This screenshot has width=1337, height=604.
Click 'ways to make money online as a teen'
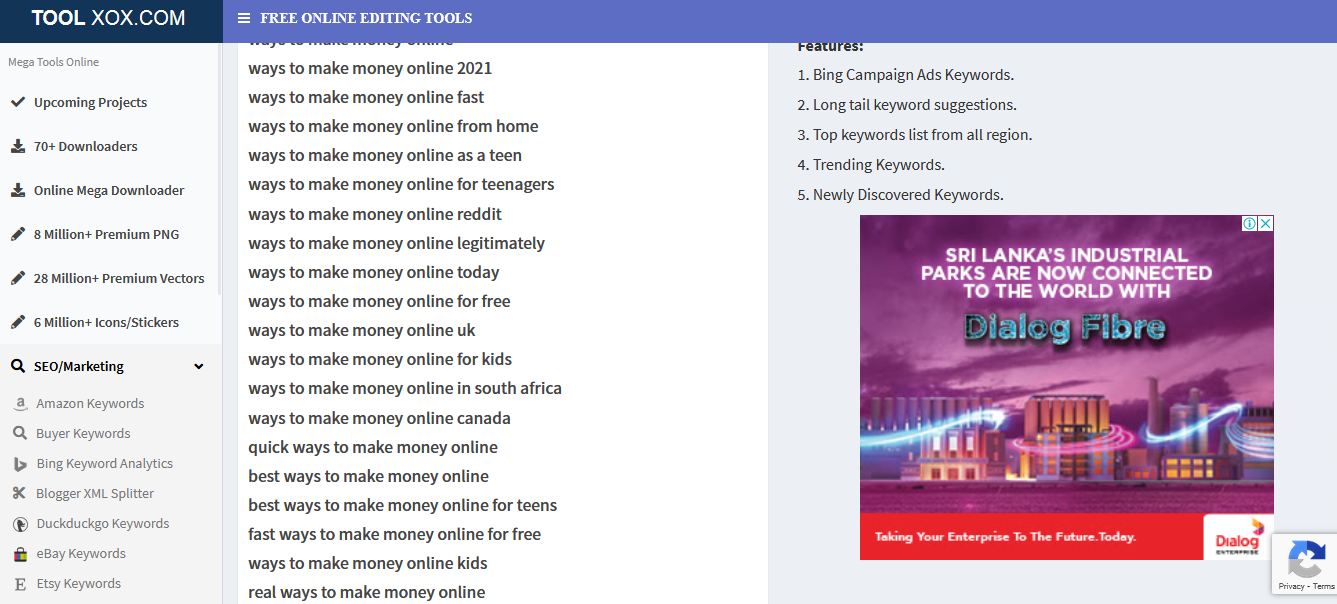click(x=385, y=155)
